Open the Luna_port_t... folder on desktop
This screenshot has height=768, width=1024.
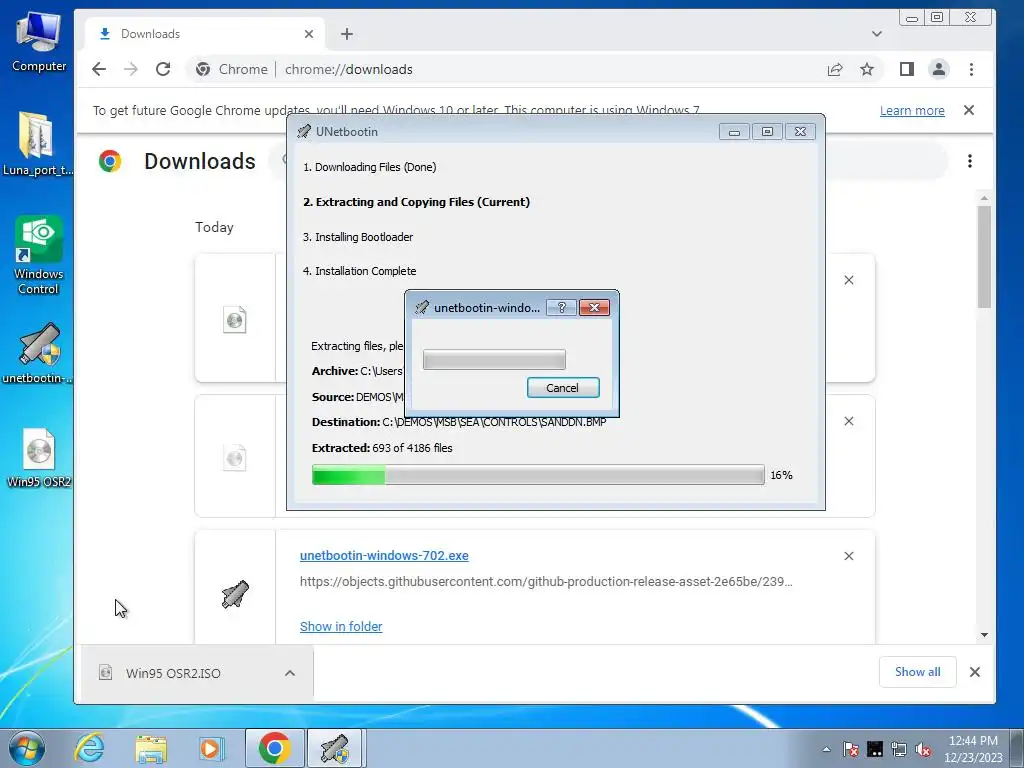pyautogui.click(x=37, y=143)
